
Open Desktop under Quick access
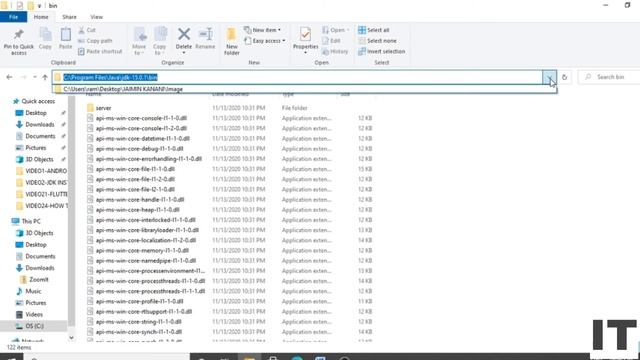point(36,113)
